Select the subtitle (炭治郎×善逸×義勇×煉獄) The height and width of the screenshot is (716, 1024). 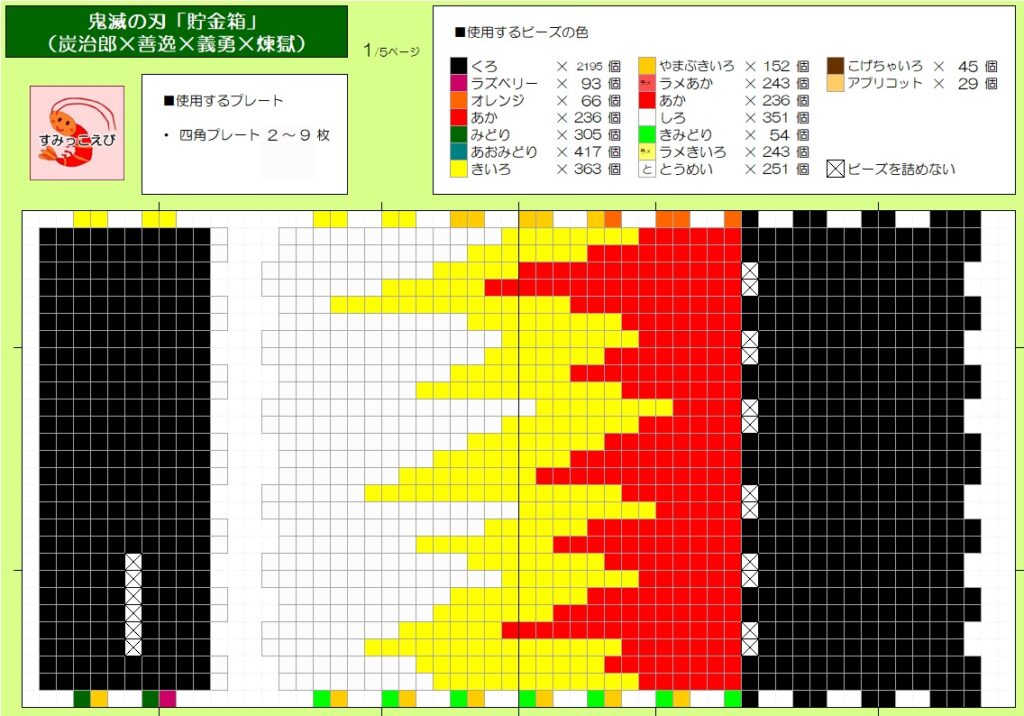click(x=176, y=44)
